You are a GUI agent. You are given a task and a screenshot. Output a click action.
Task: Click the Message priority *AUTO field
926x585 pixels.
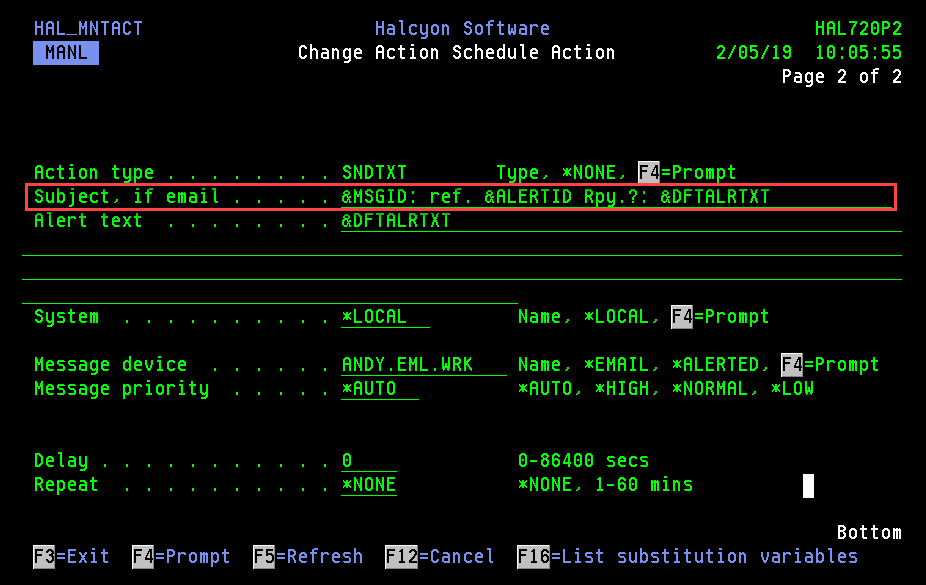coord(379,389)
